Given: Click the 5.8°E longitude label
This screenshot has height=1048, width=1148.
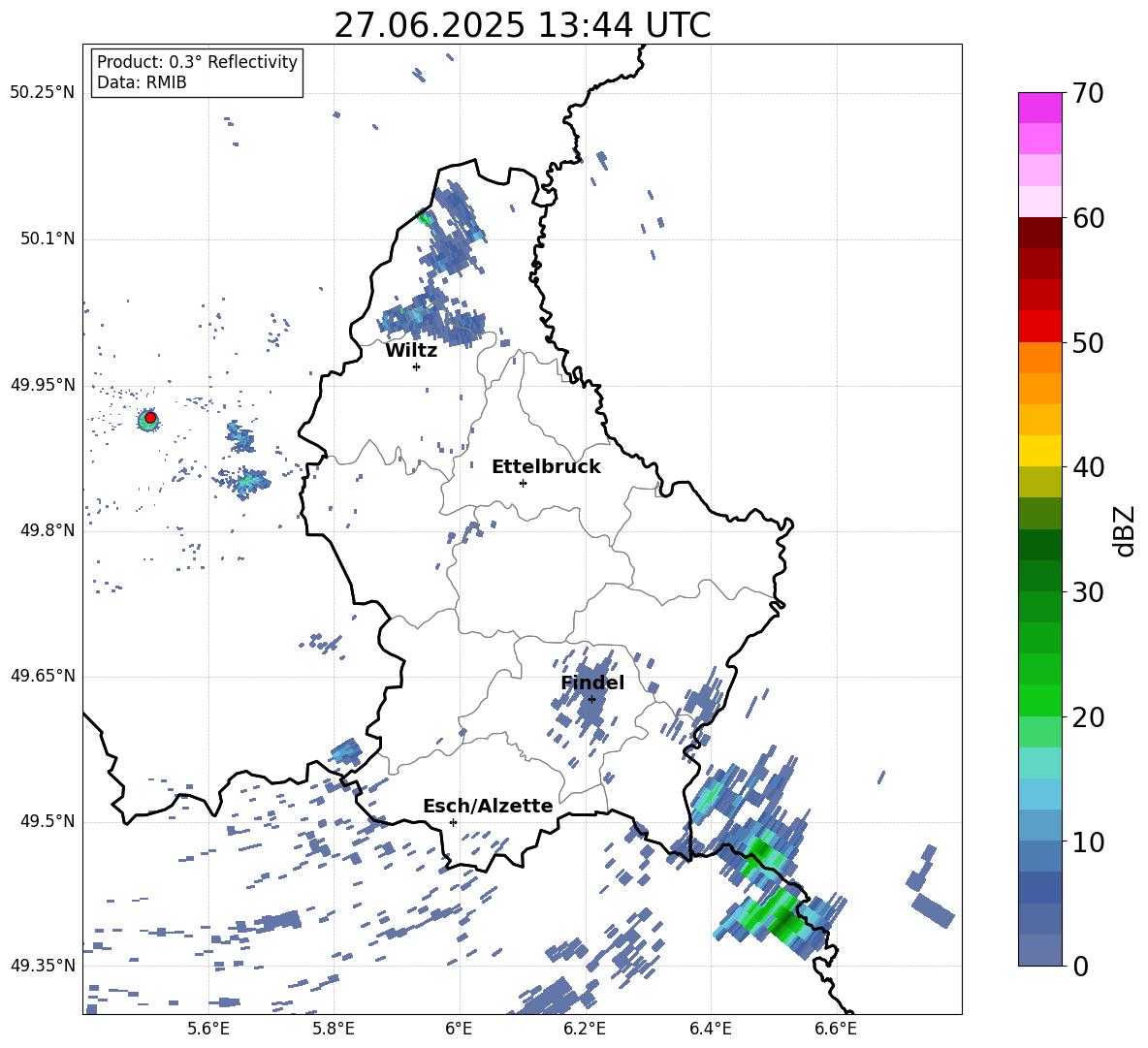Looking at the screenshot, I should click(334, 1029).
